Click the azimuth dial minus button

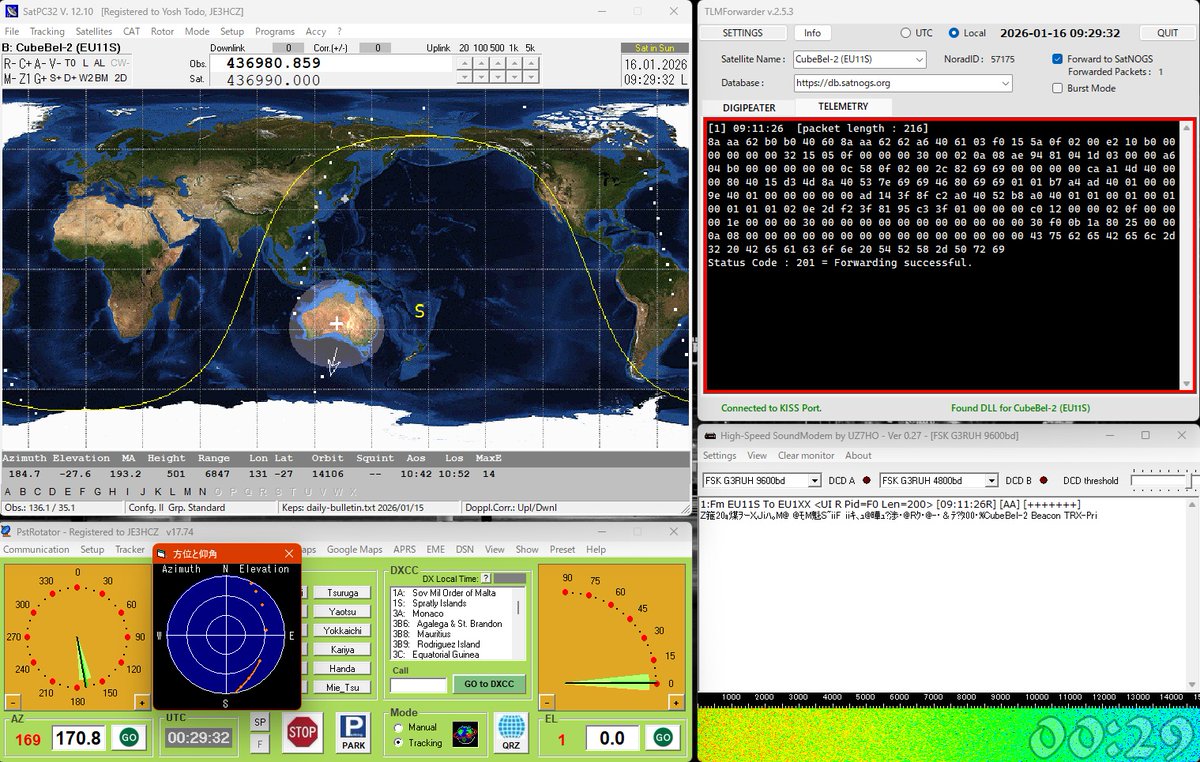[x=13, y=702]
